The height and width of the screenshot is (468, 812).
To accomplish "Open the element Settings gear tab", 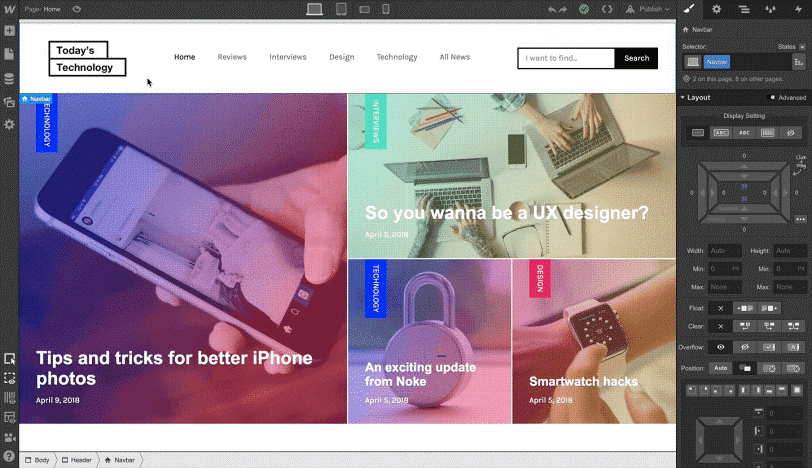I will pos(716,9).
